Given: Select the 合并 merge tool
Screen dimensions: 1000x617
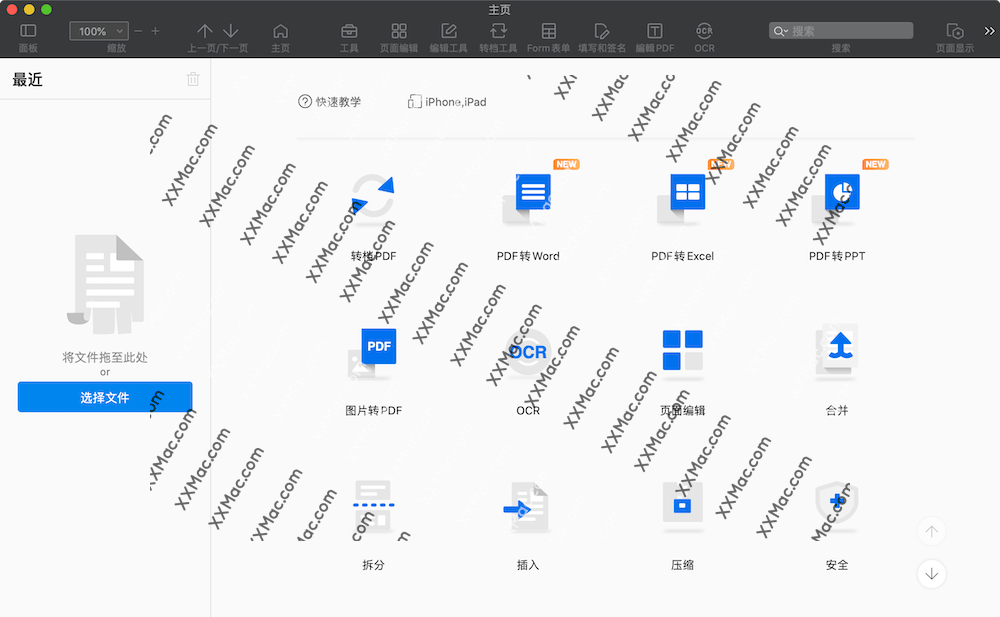Looking at the screenshot, I should tap(836, 352).
